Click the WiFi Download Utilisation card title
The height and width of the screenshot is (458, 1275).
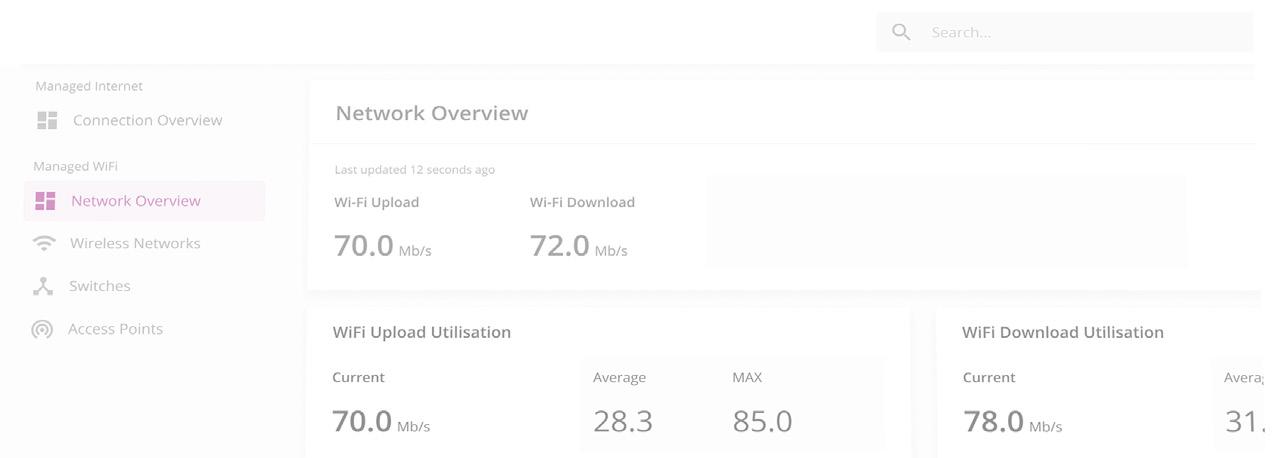[1062, 332]
